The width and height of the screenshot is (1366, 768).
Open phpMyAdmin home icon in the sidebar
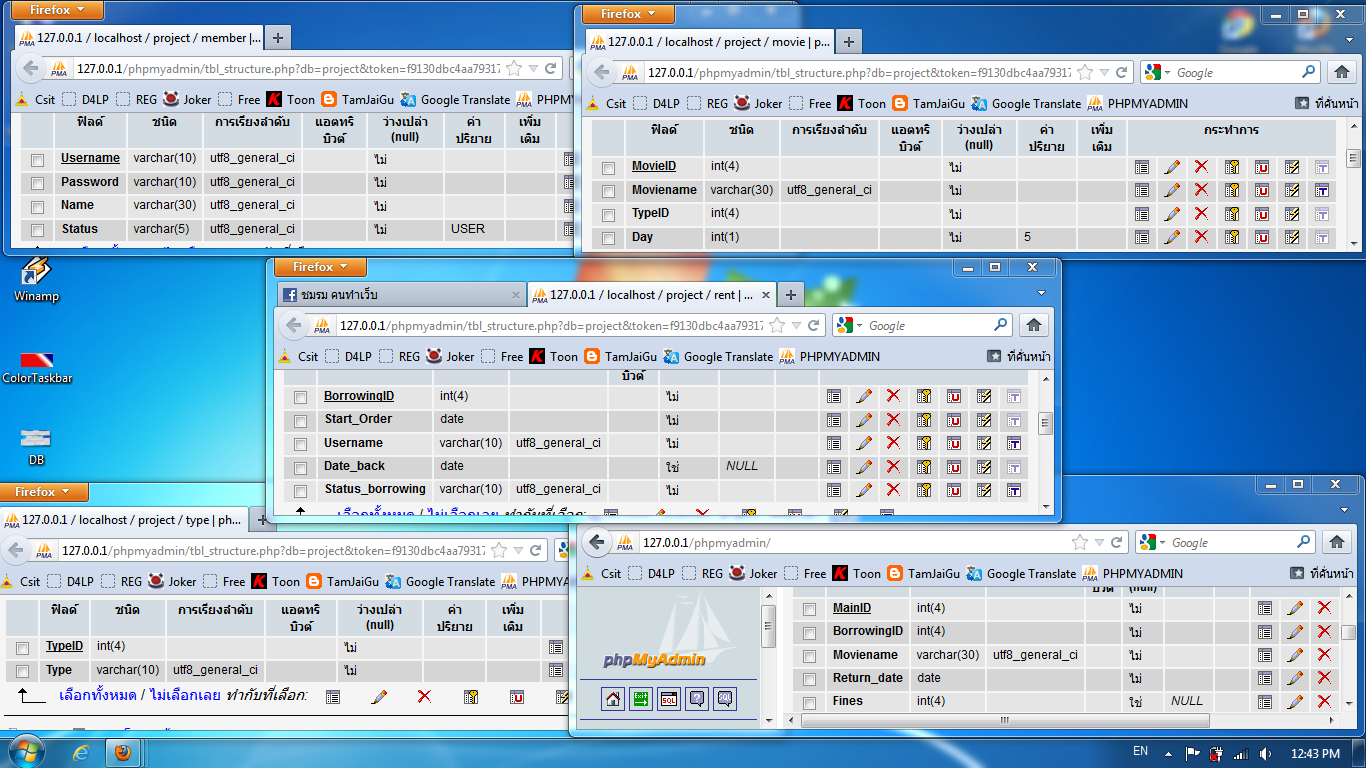(613, 699)
